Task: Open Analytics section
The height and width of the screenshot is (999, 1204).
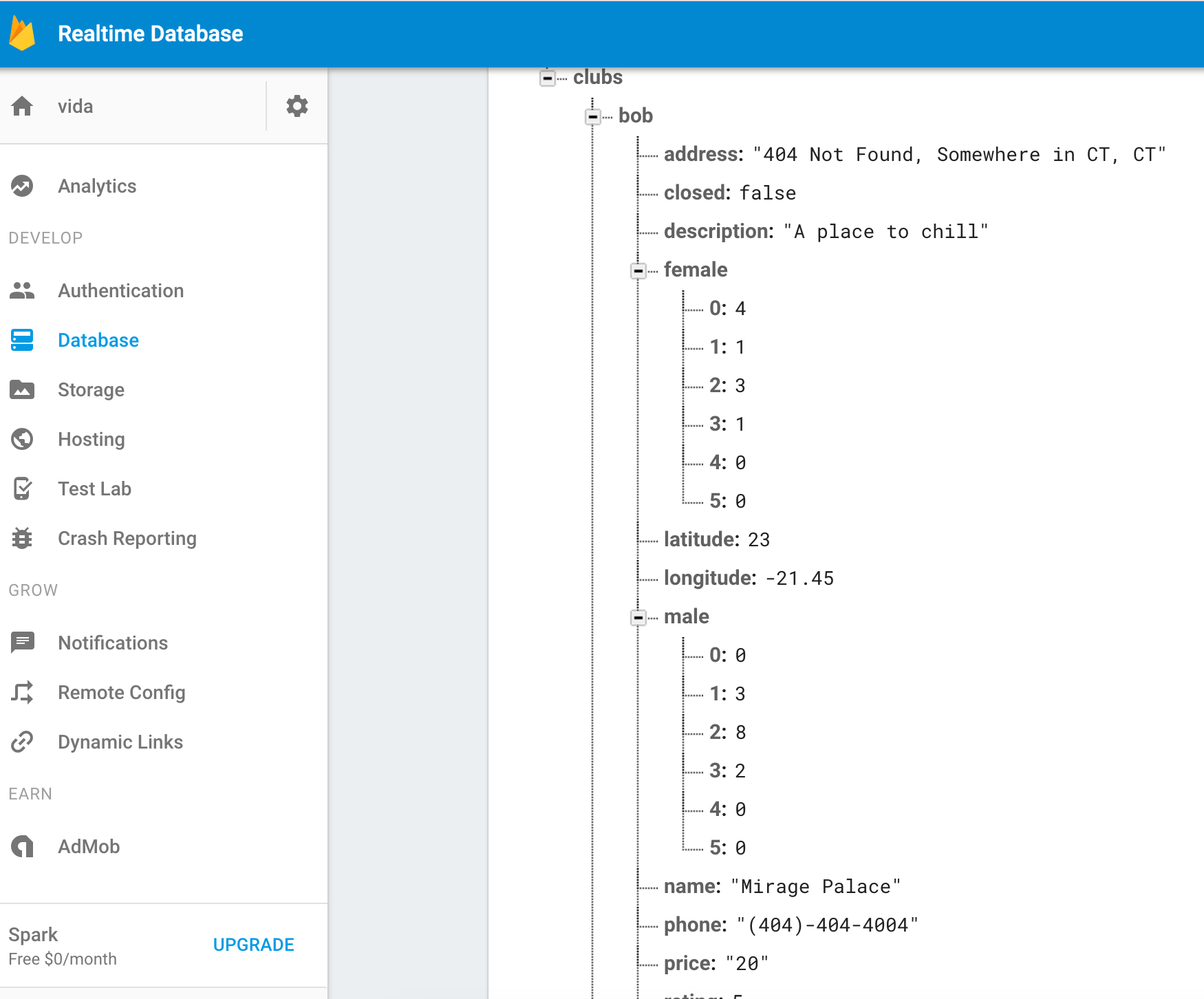Action: coord(97,186)
